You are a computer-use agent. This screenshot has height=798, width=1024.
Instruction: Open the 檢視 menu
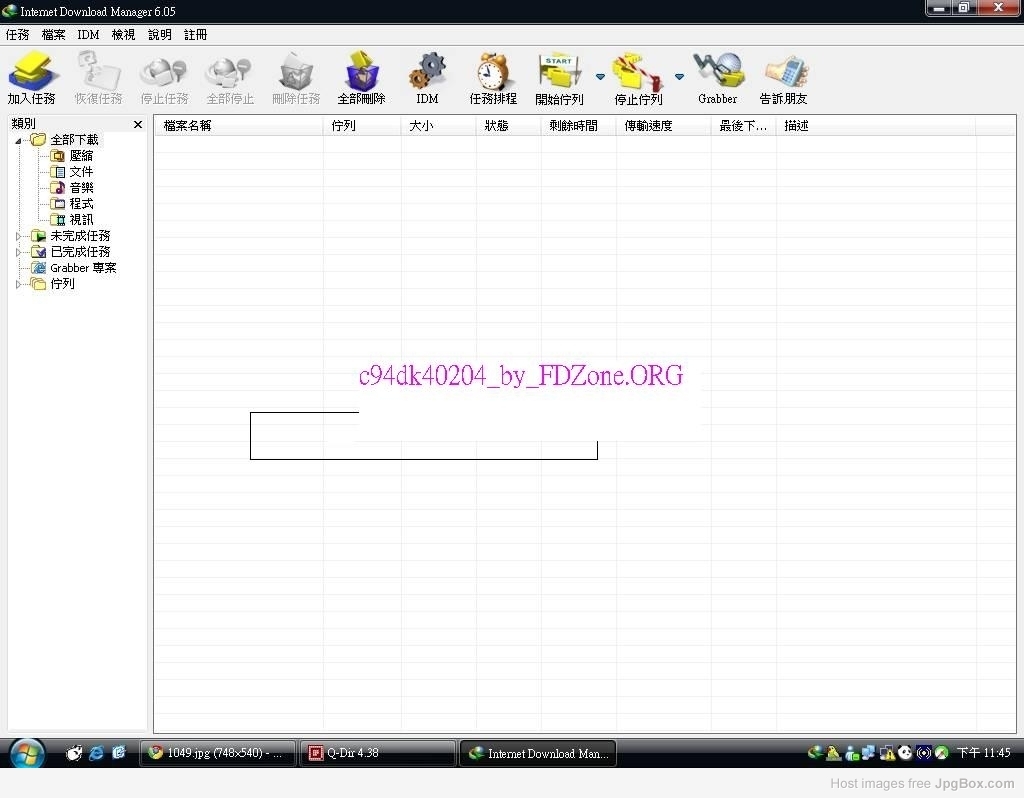point(123,34)
